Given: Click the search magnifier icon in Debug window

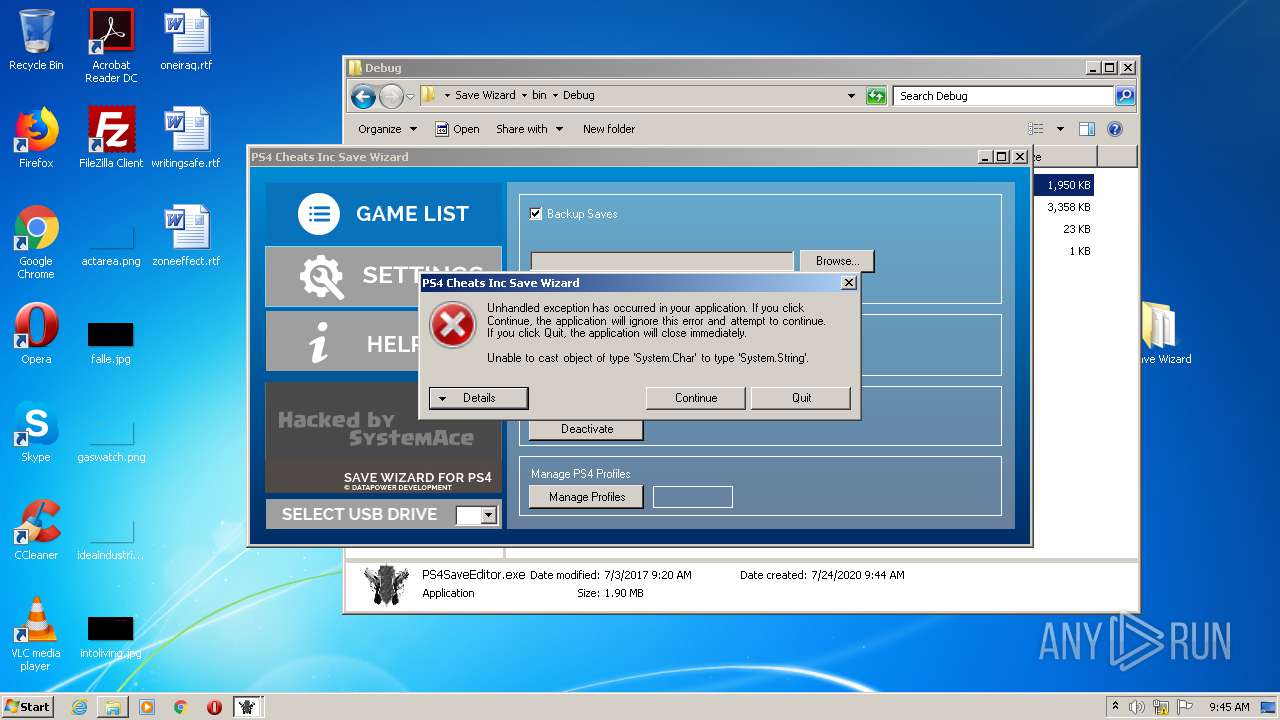Looking at the screenshot, I should coord(1125,96).
